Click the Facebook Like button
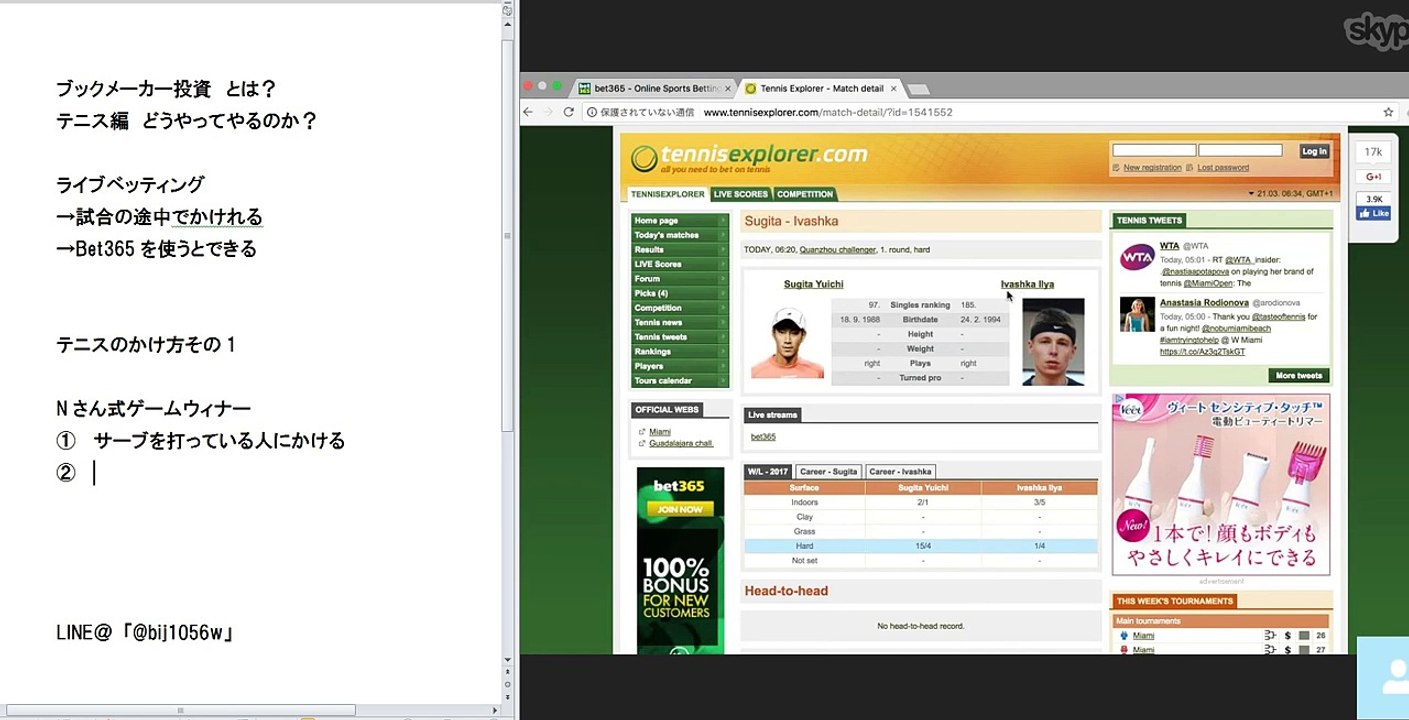This screenshot has width=1409, height=720. click(x=1374, y=213)
